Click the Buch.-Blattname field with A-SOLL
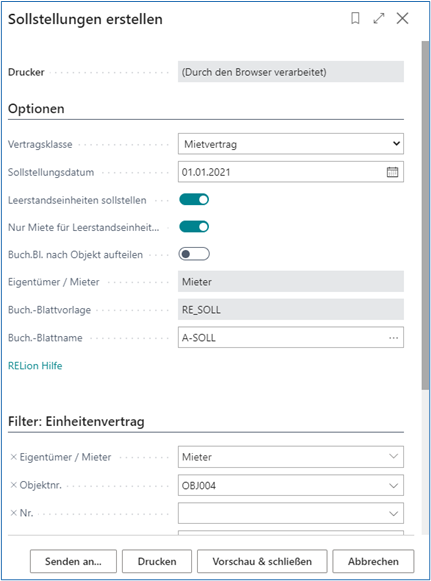 click(x=291, y=337)
